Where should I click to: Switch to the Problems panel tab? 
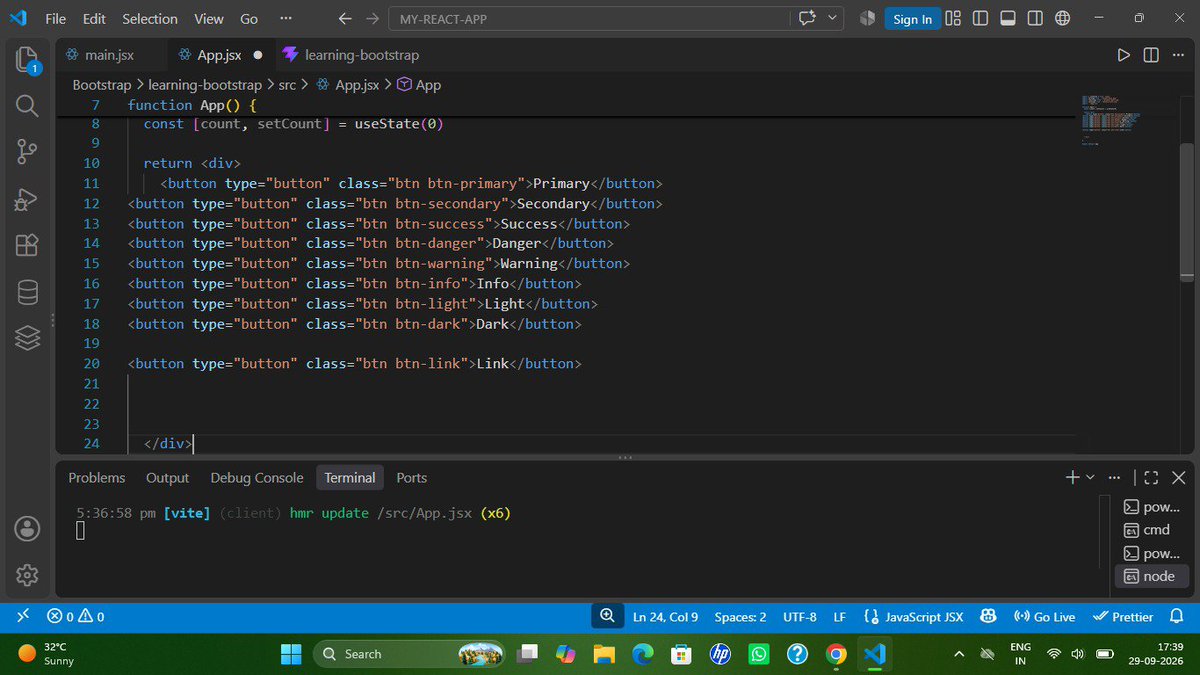coord(97,478)
